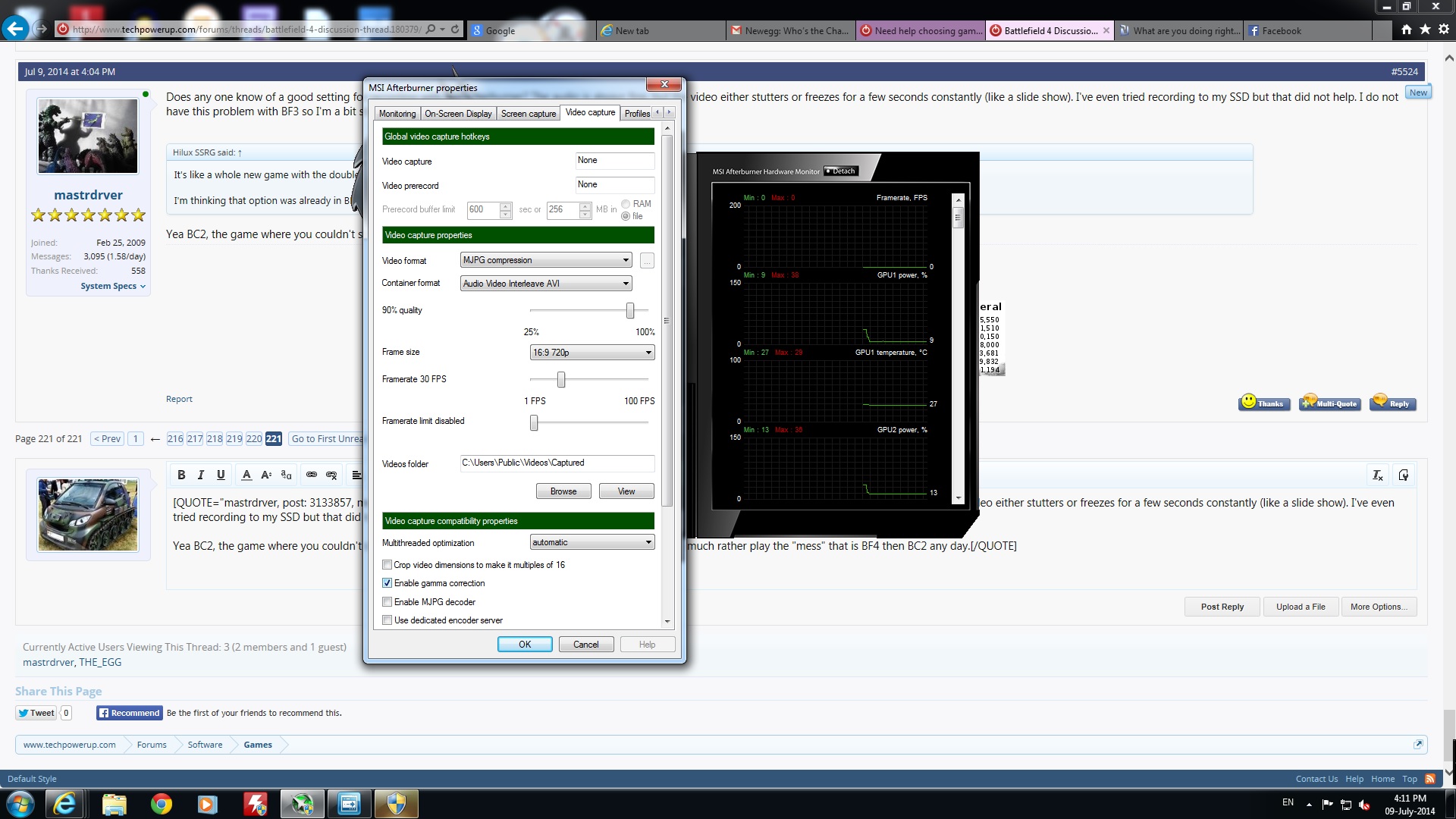Open the Video format dropdown

(546, 260)
